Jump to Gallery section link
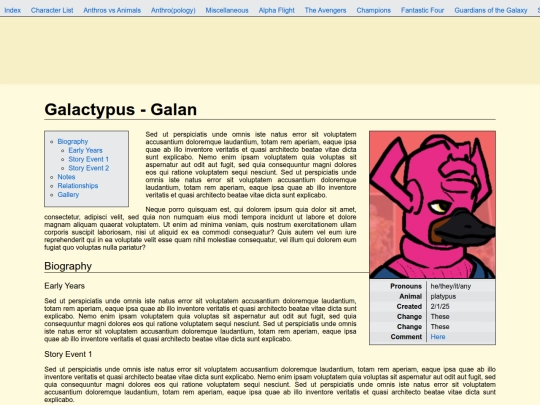Viewport: 540px width, 405px height. tap(68, 195)
